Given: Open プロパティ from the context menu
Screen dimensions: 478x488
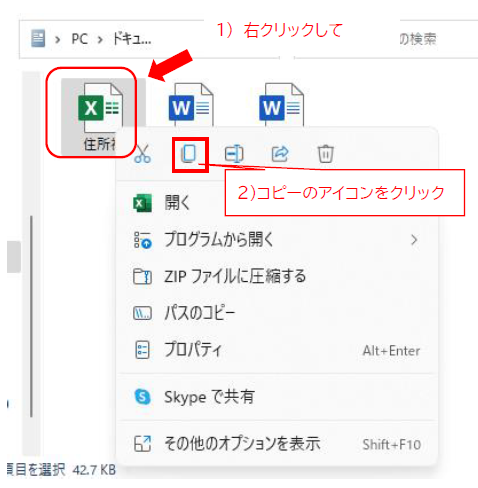Looking at the screenshot, I should [x=277, y=350].
